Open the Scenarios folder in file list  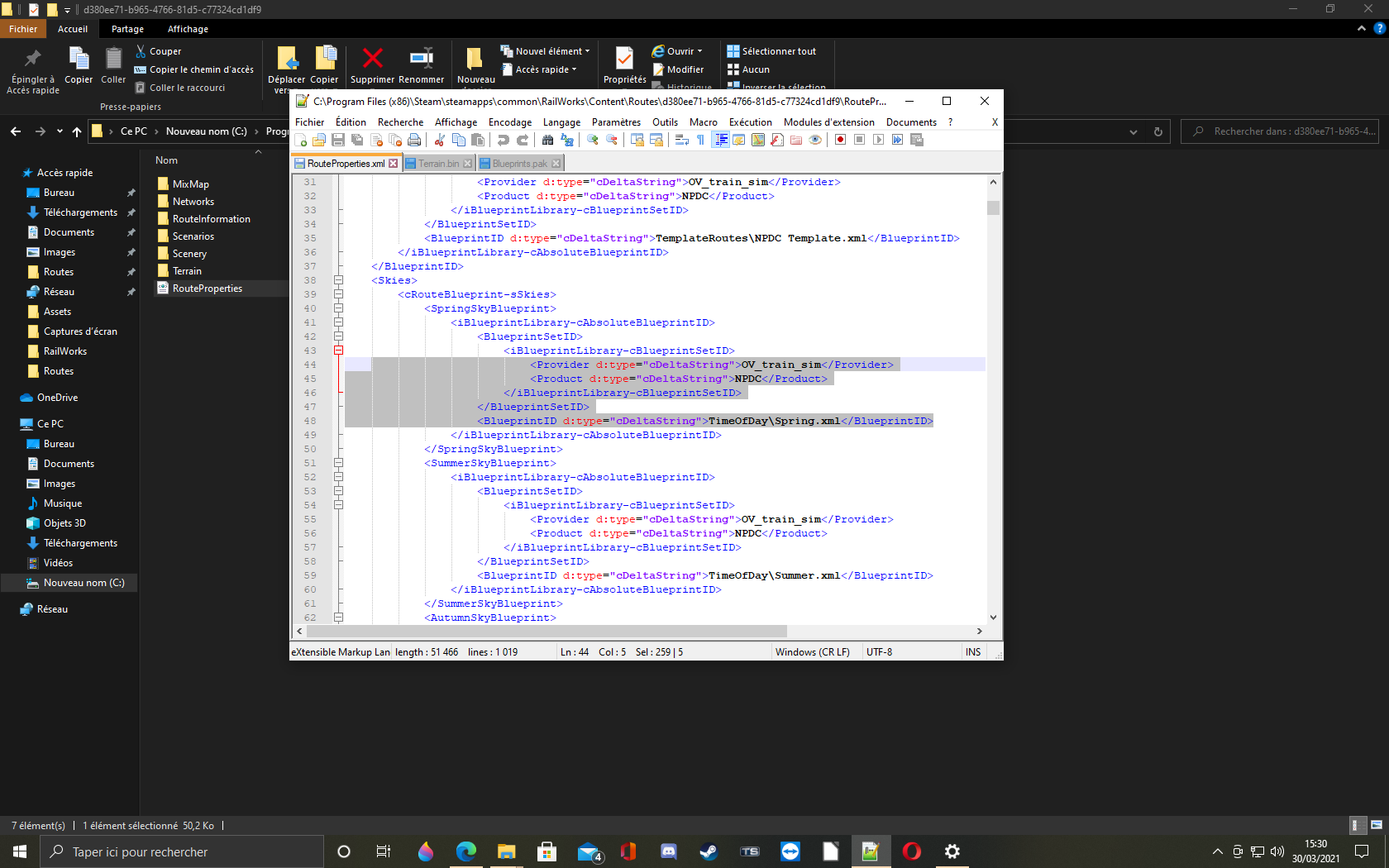[x=193, y=236]
